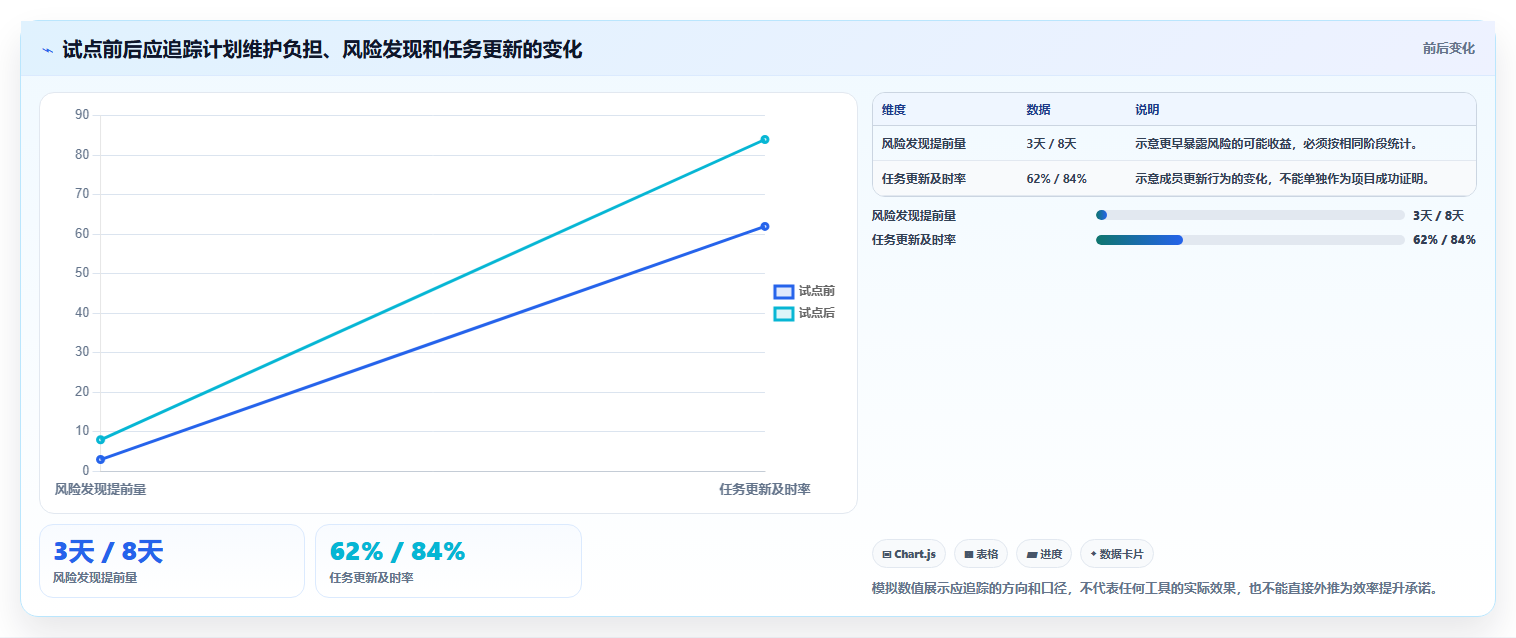
Task: Click the 试点前 data point at 62
Action: click(x=765, y=226)
